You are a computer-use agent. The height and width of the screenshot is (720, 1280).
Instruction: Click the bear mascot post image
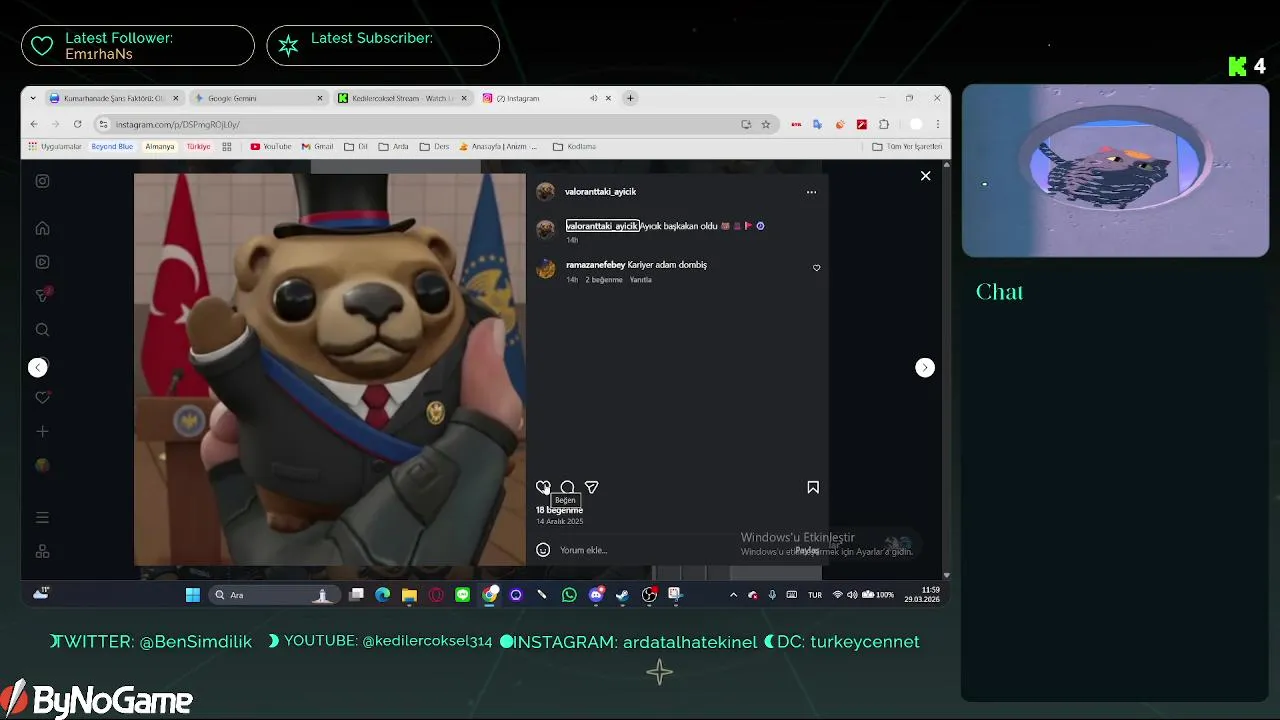pyautogui.click(x=330, y=370)
